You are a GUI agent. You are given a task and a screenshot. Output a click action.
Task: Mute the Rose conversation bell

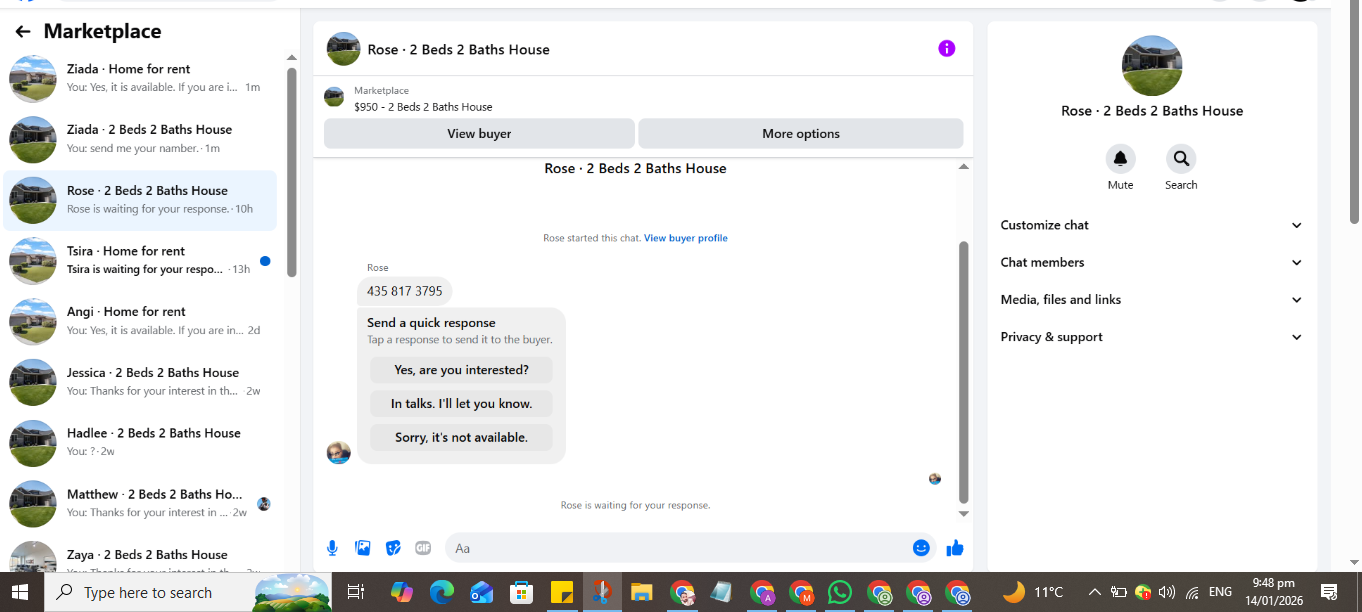[x=1121, y=159]
